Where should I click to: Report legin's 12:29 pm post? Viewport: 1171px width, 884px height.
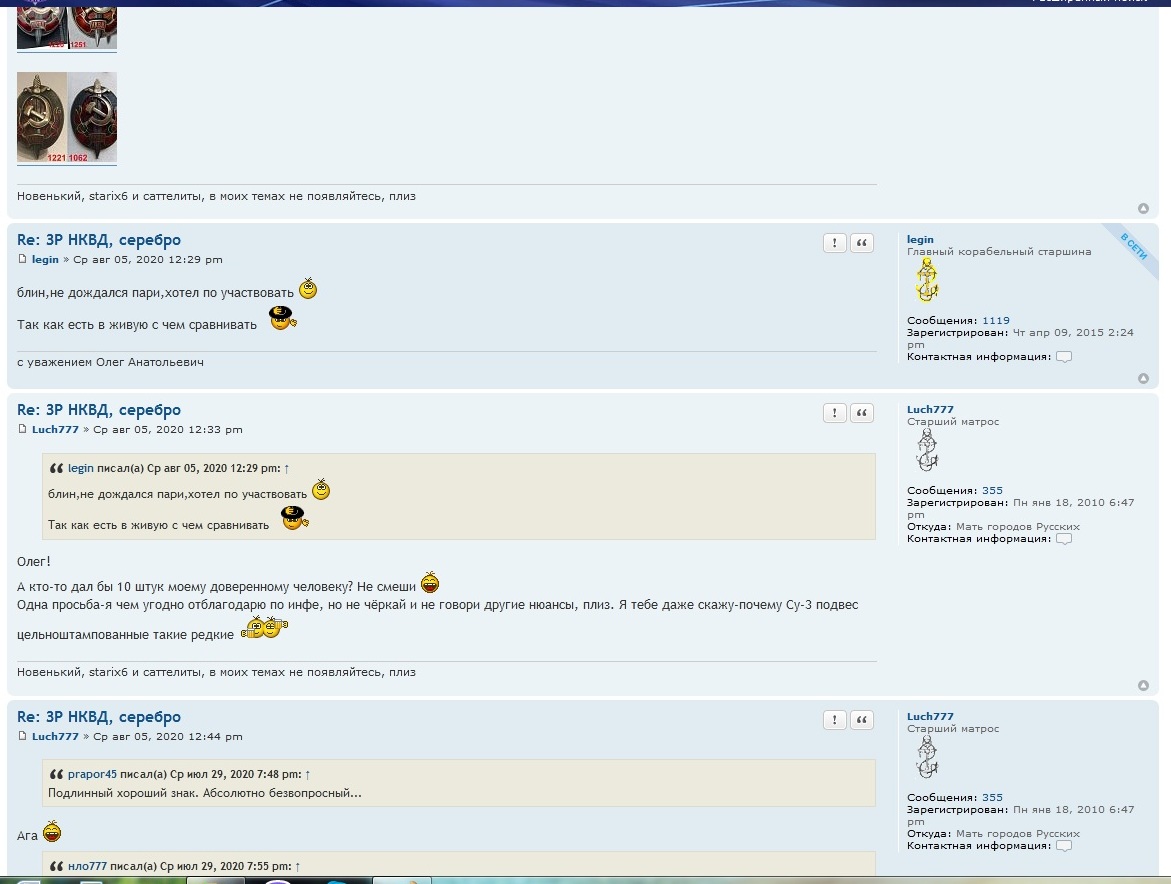pyautogui.click(x=834, y=243)
